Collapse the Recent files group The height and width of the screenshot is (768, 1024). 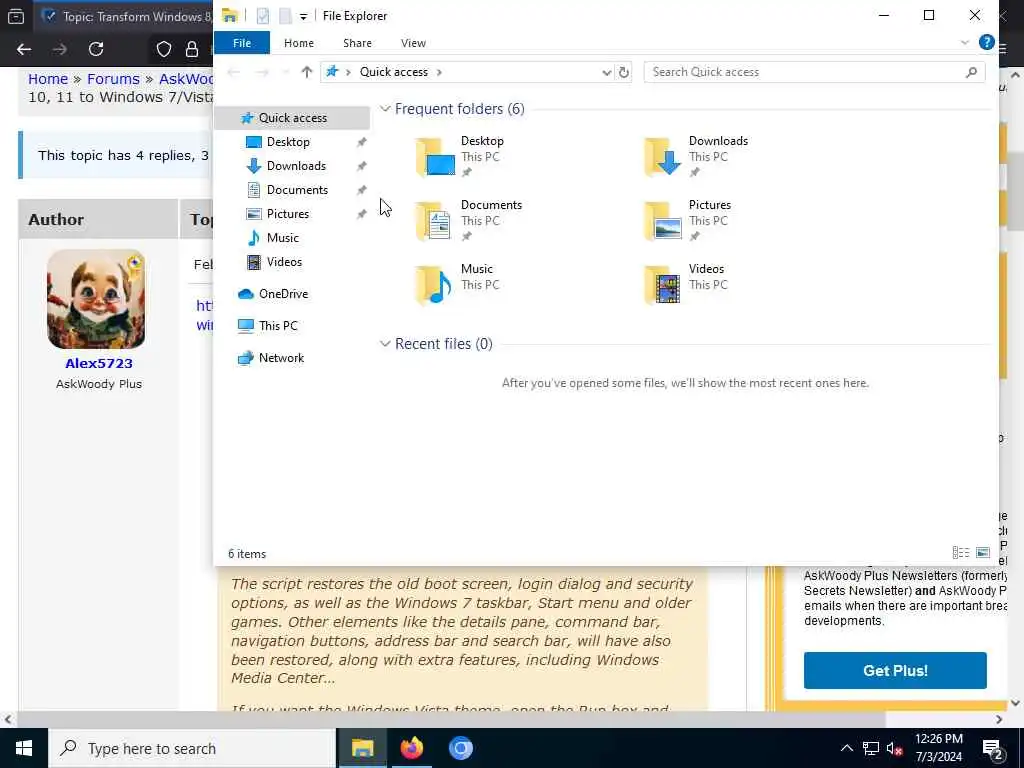point(385,344)
